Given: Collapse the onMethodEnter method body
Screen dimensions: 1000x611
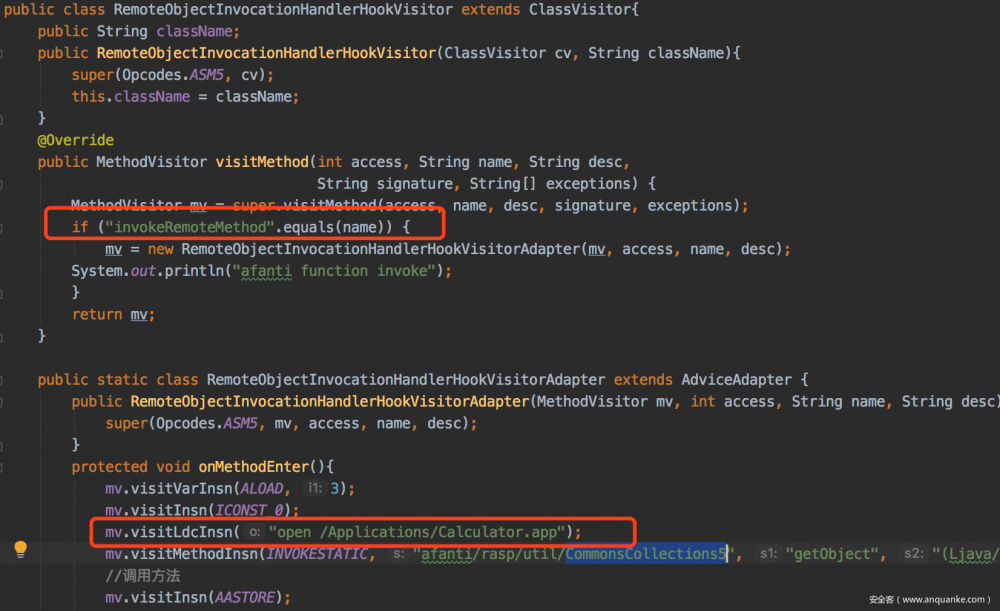Looking at the screenshot, I should pos(5,467).
